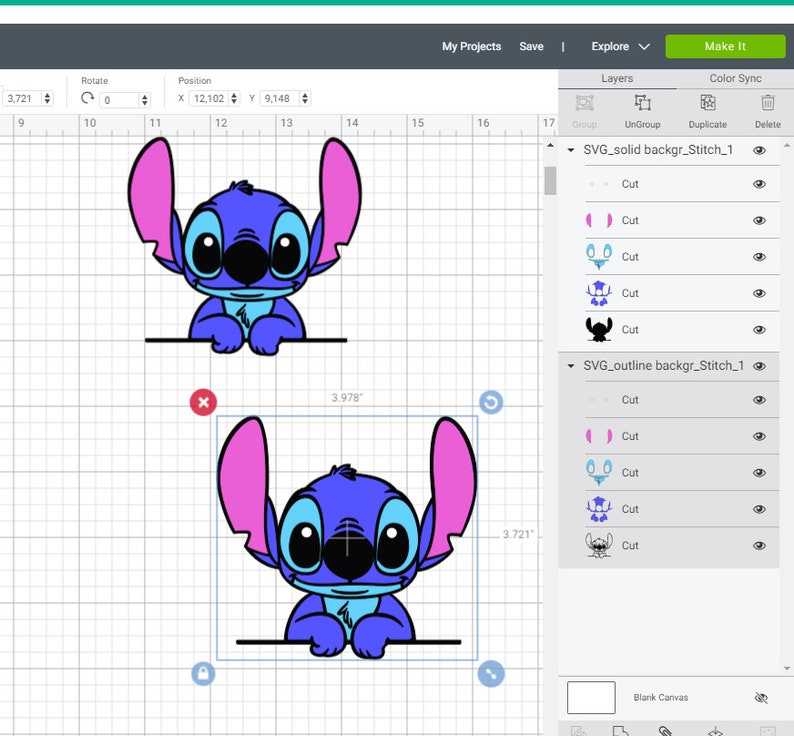Hide the light blue face Cut layer in SVG_solid group

[x=759, y=257]
